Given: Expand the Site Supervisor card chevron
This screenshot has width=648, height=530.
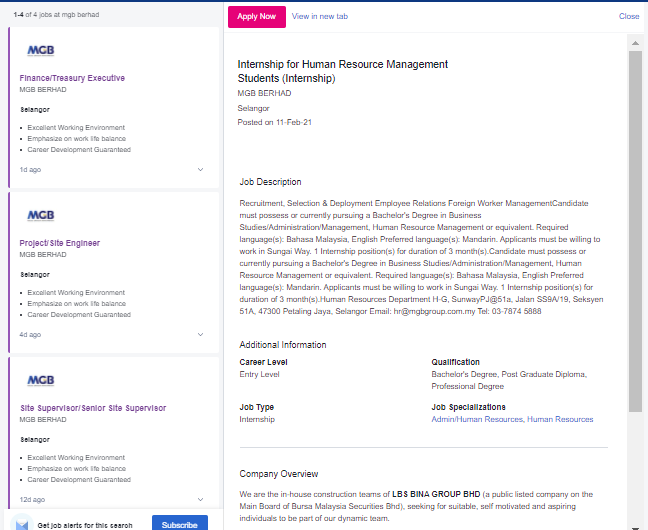Looking at the screenshot, I should (200, 499).
